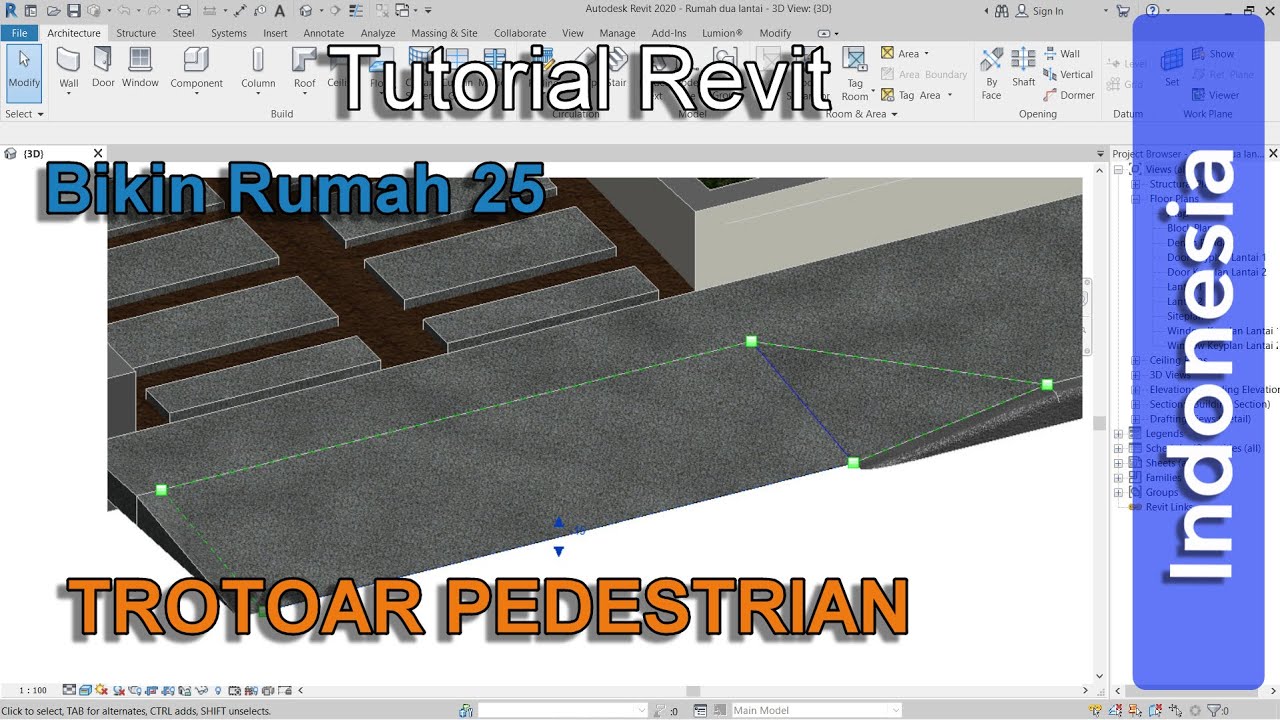Select the Column tool
The image size is (1280, 720).
[258, 68]
